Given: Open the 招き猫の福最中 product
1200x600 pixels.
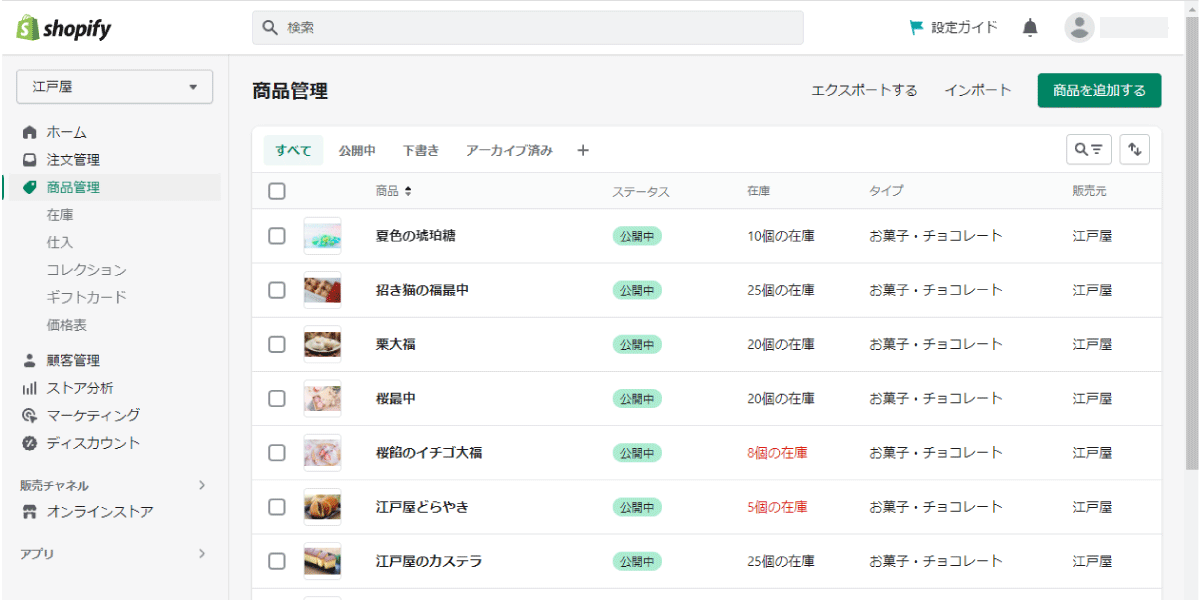Looking at the screenshot, I should tap(422, 290).
